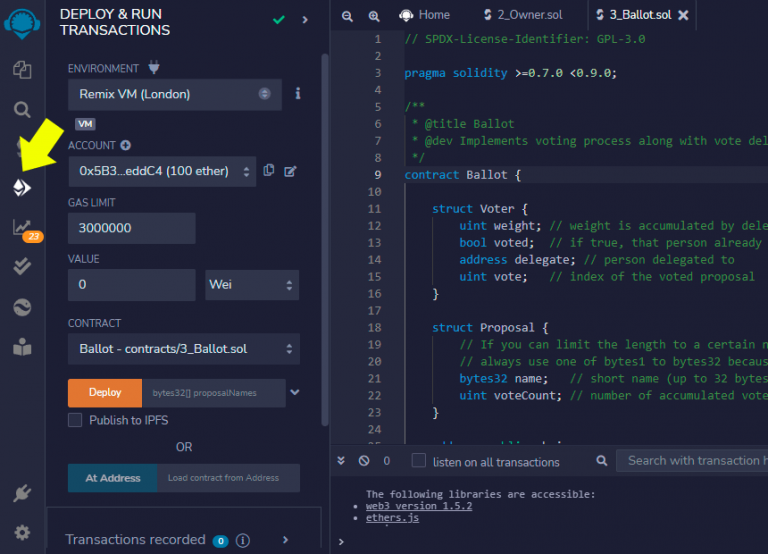Open the File Explorer sidebar icon
The image size is (768, 554).
pyautogui.click(x=22, y=70)
